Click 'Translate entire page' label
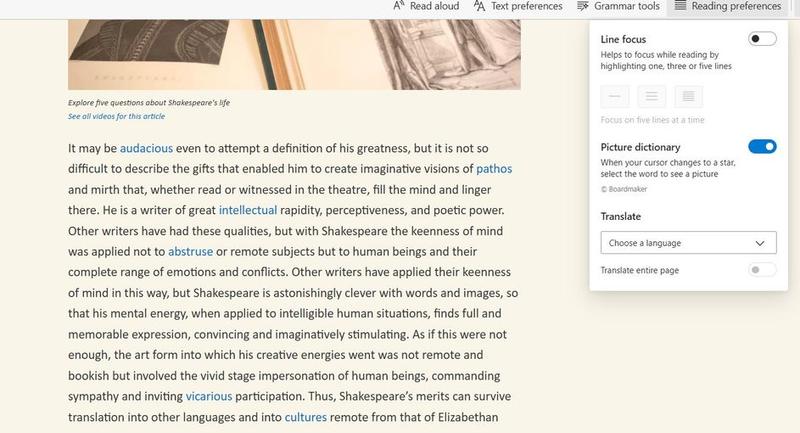The image size is (800, 433). [x=640, y=270]
